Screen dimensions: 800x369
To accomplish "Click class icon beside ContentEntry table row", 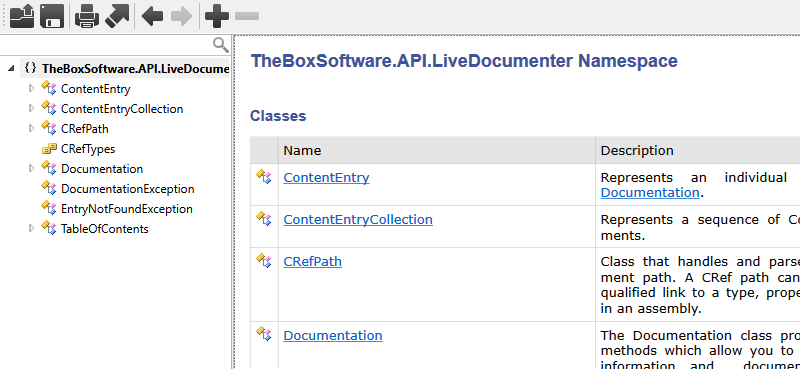I will 264,177.
